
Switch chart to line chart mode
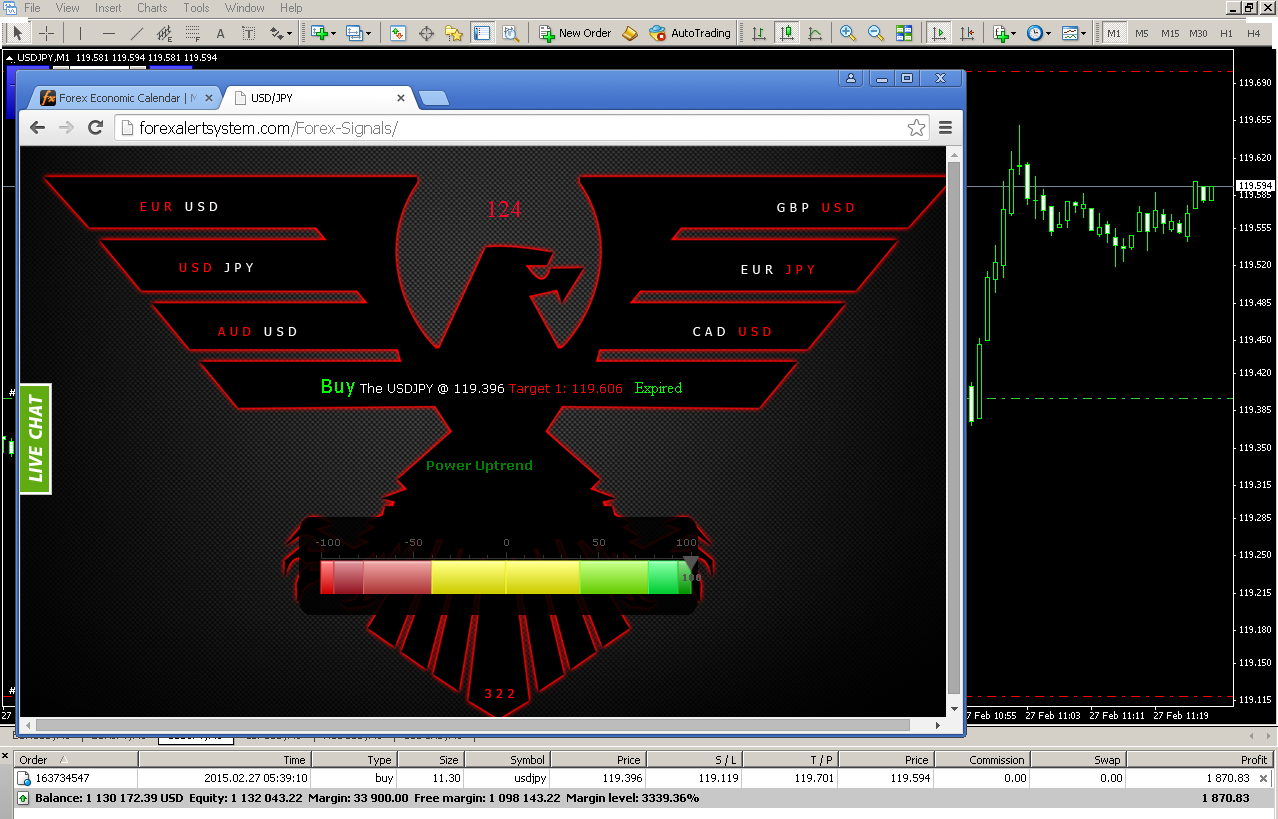click(x=815, y=33)
